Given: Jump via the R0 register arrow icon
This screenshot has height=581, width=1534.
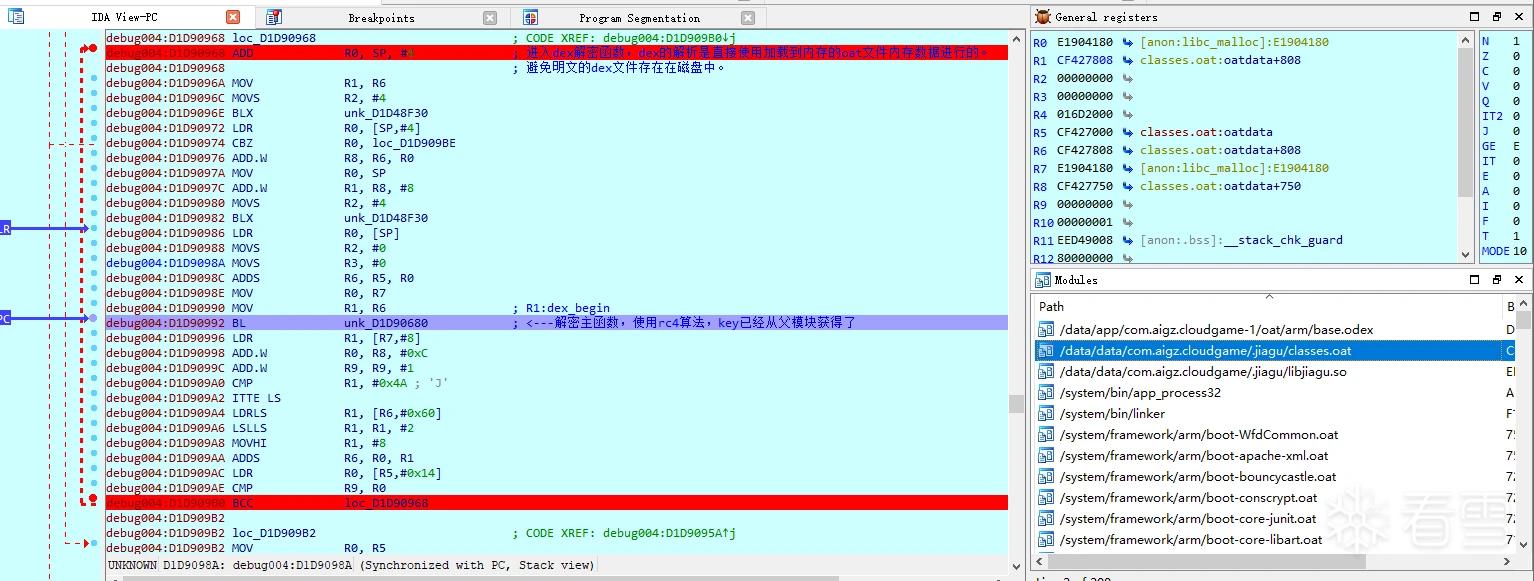Looking at the screenshot, I should click(x=1127, y=42).
